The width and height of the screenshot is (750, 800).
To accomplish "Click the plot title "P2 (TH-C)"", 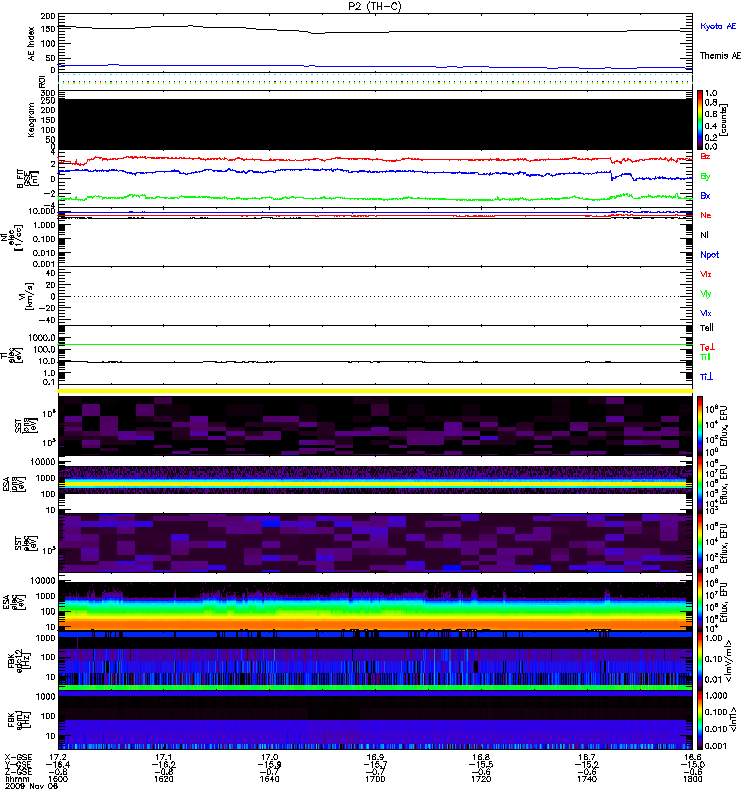I will [375, 6].
